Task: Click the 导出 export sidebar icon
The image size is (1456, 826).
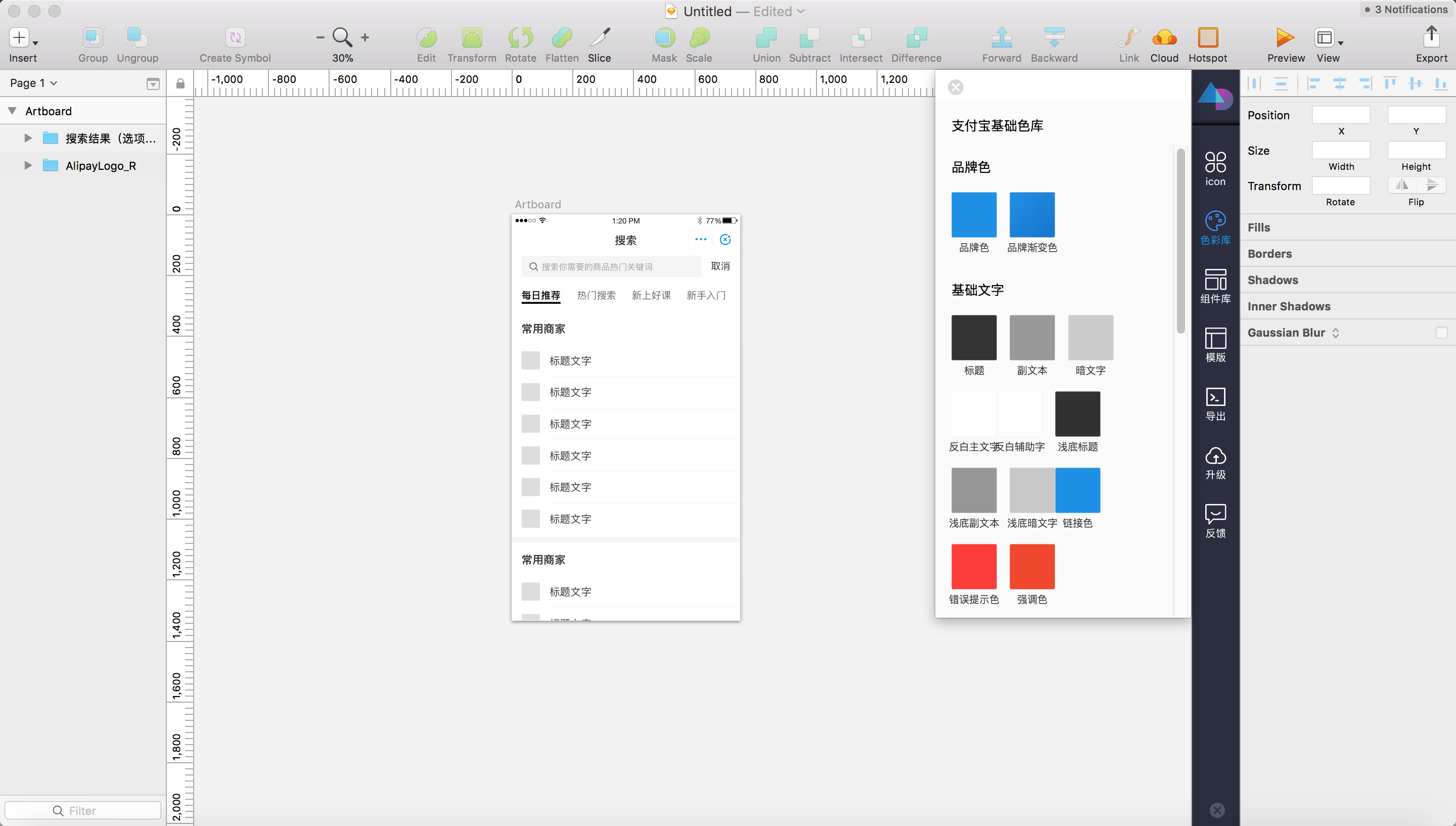Action: coord(1215,403)
